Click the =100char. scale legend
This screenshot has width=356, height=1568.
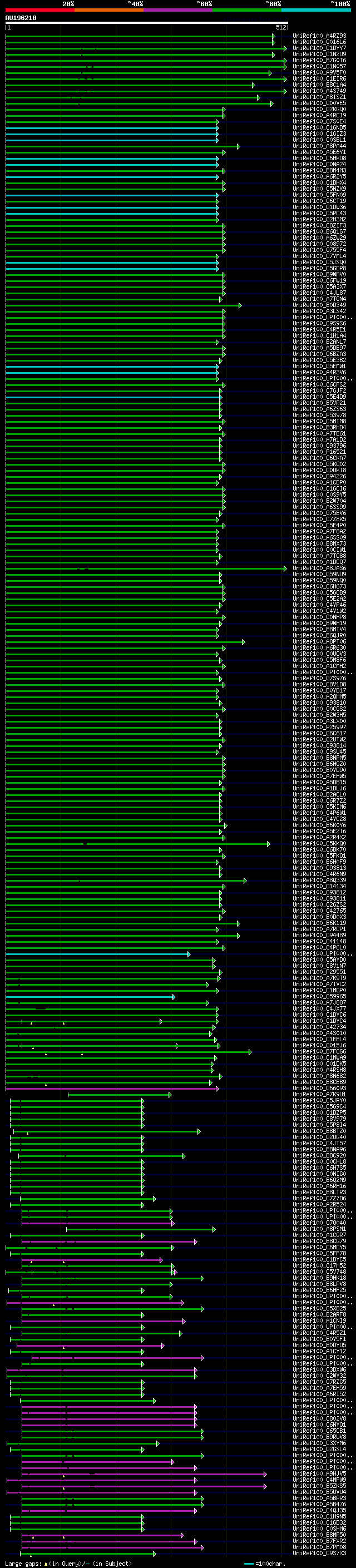tap(265, 1564)
